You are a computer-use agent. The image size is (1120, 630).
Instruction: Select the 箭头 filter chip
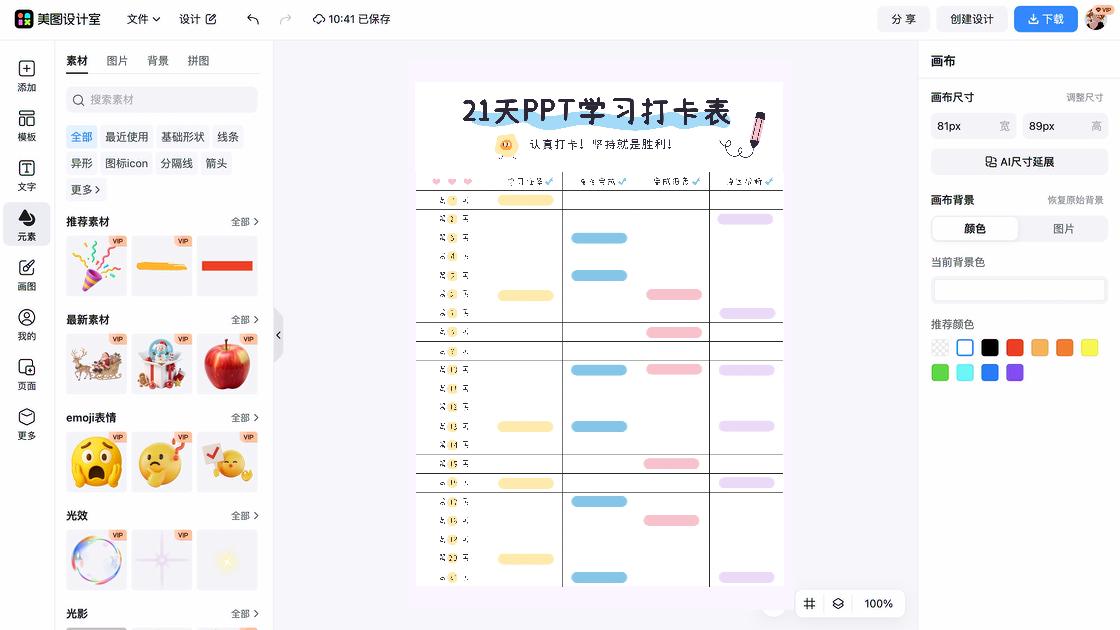[x=216, y=164]
